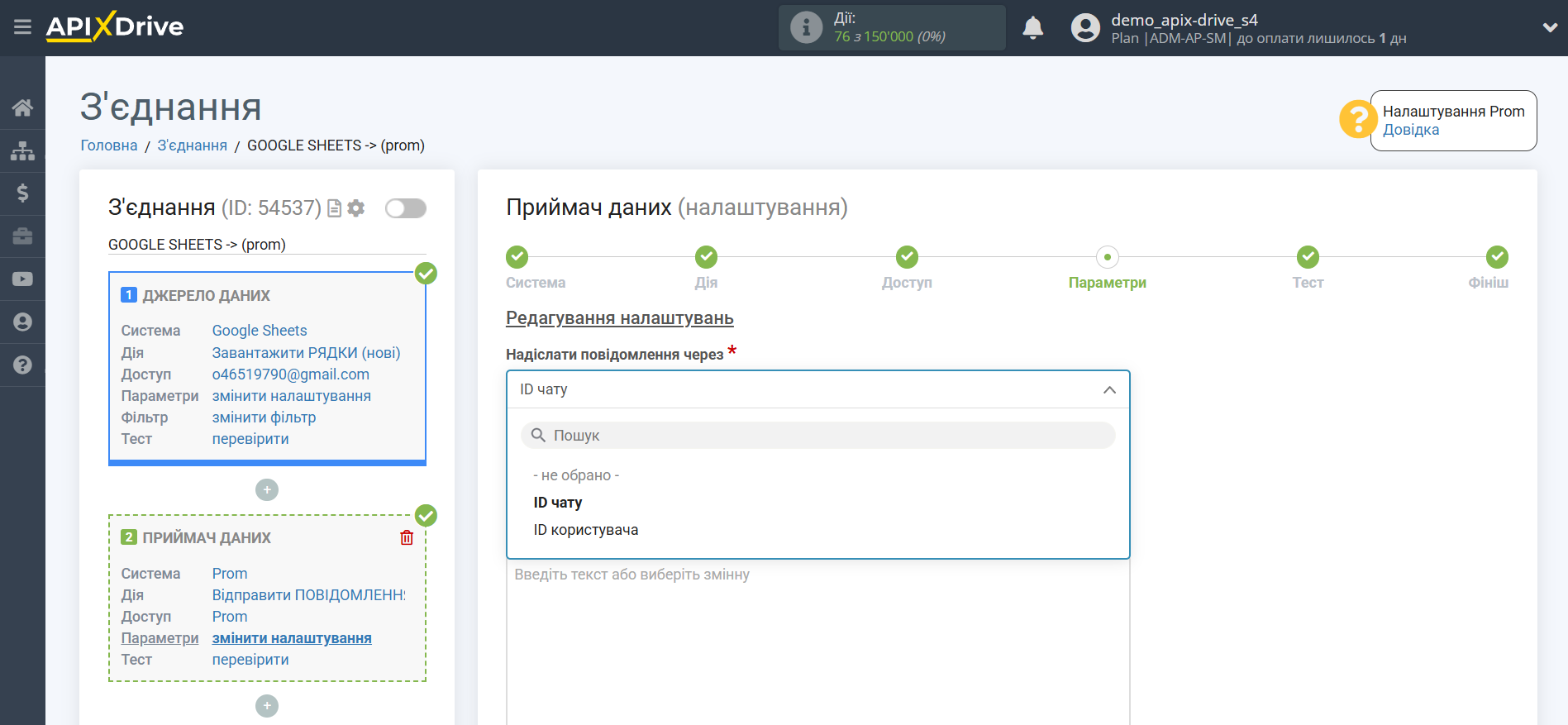This screenshot has width=1568, height=725.
Task: Click the user avatar icon
Action: [1085, 28]
